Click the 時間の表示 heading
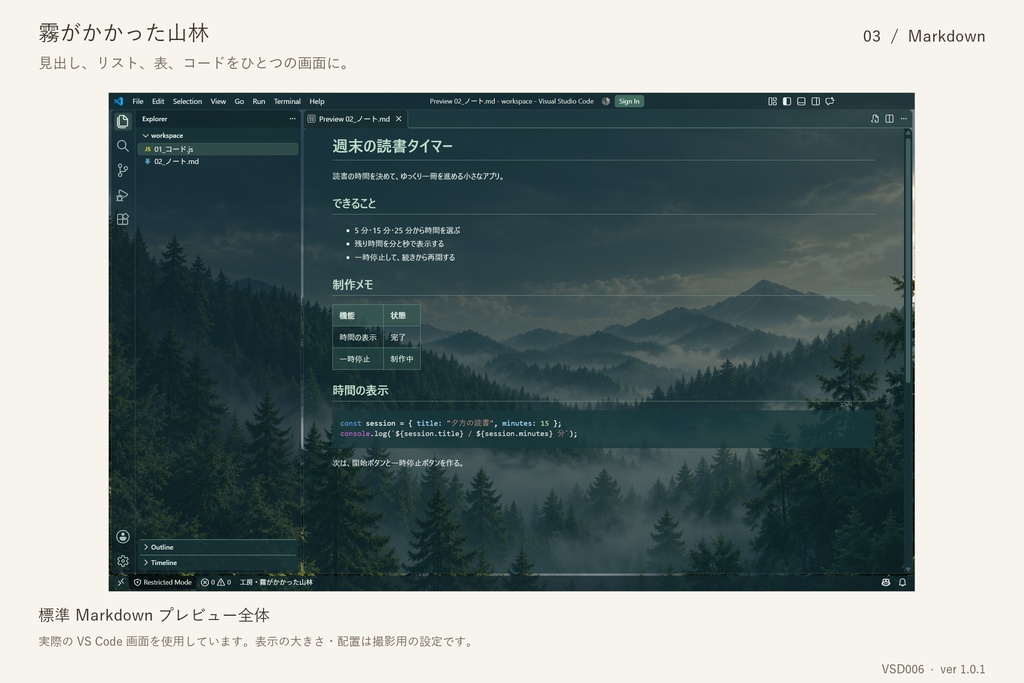 coord(360,390)
